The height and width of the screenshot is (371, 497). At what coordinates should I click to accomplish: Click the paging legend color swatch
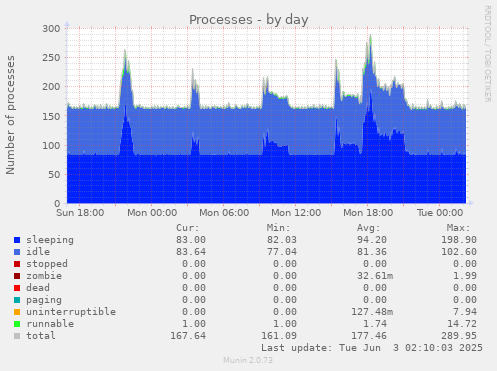(x=17, y=300)
